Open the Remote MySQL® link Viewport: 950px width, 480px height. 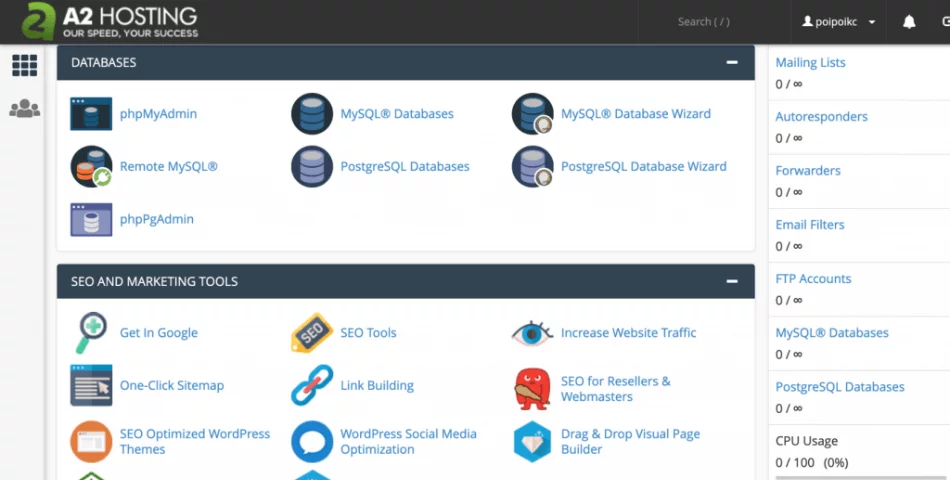pos(168,166)
